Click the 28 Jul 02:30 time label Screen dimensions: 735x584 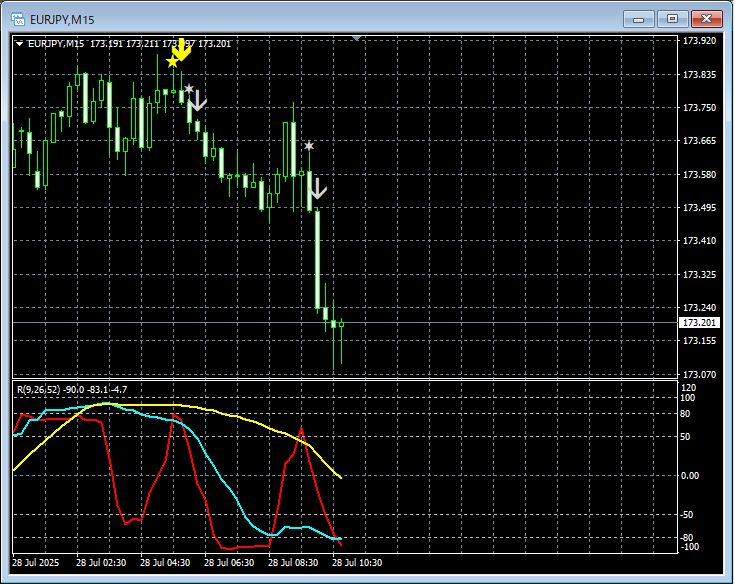coord(101,562)
